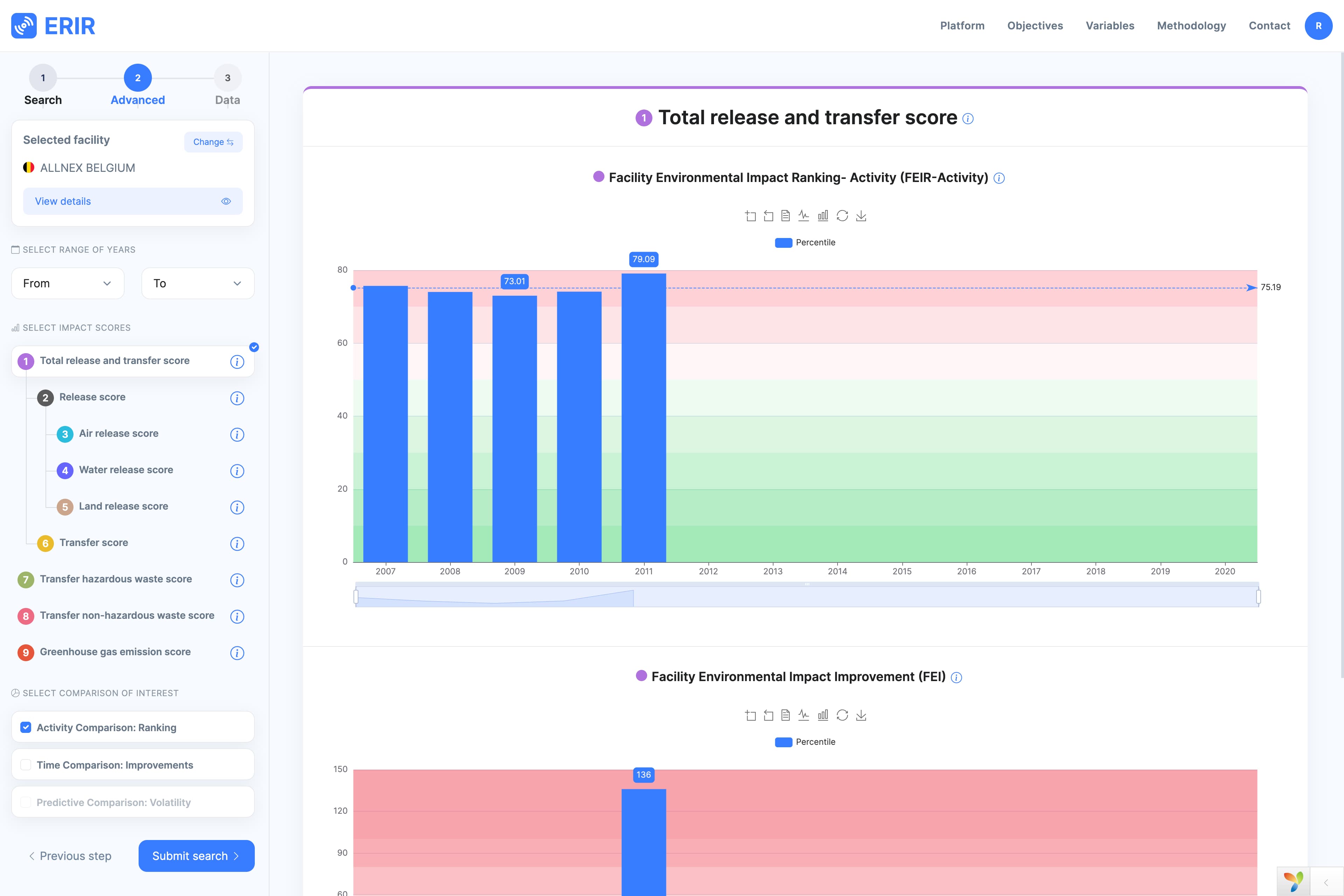This screenshot has width=1344, height=896.
Task: Click the ERIR logo icon
Action: (x=24, y=26)
